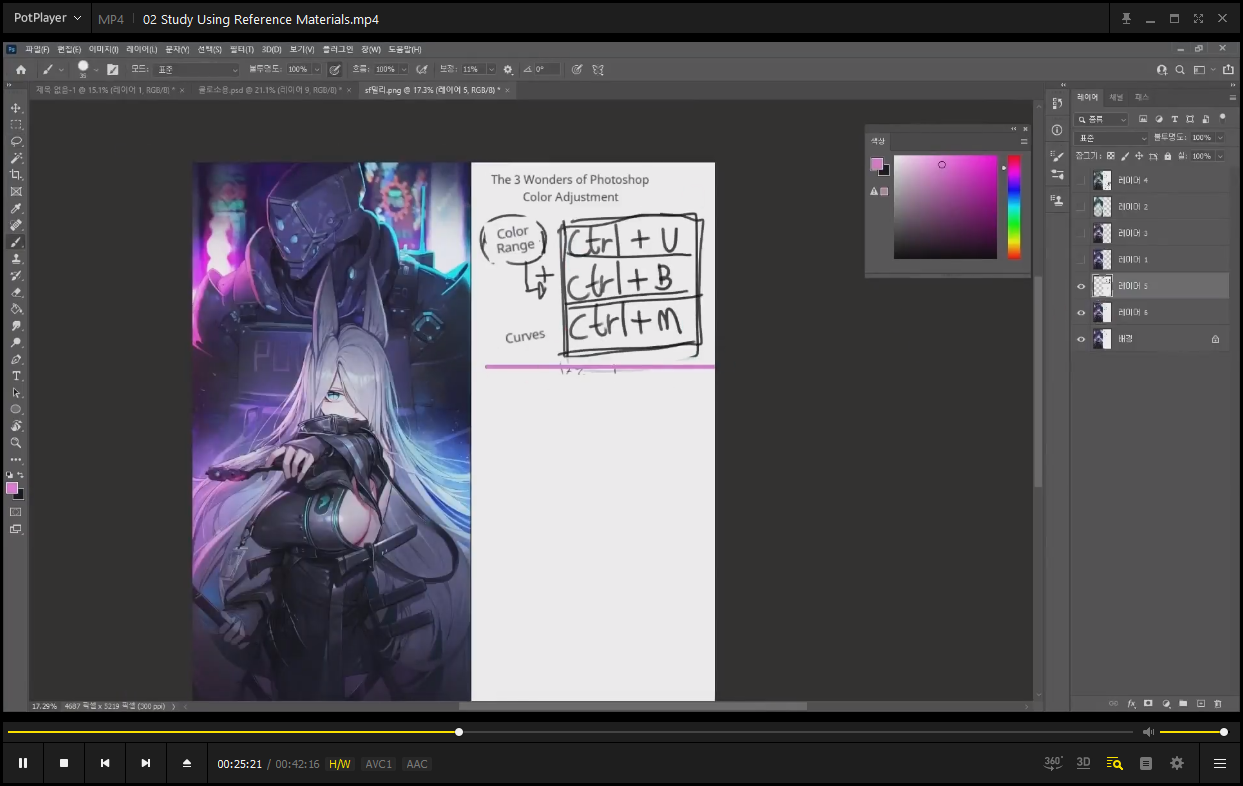The width and height of the screenshot is (1243, 786).
Task: Show layer 레이어 4 visibility
Action: tap(1081, 180)
